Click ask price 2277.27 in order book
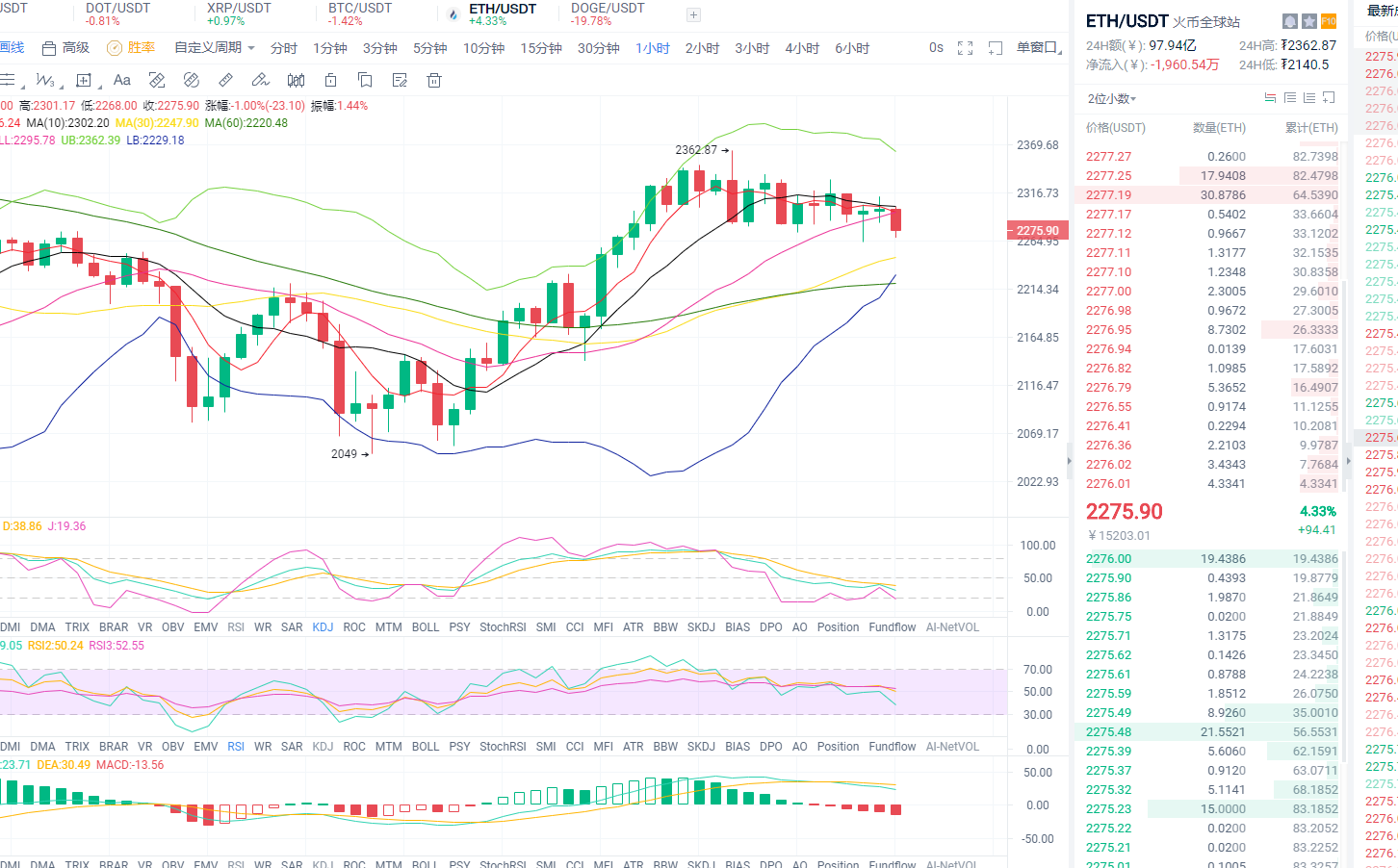 1109,157
